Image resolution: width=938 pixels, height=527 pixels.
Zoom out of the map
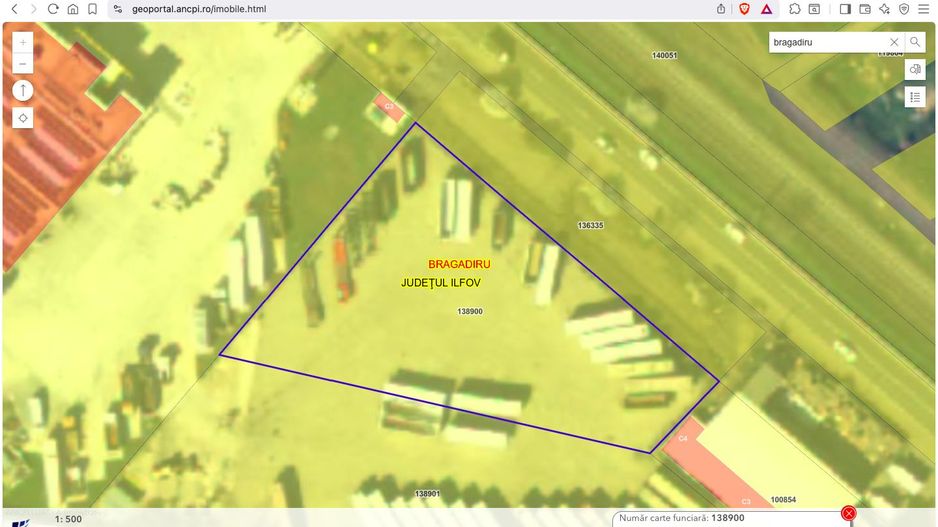[23, 63]
